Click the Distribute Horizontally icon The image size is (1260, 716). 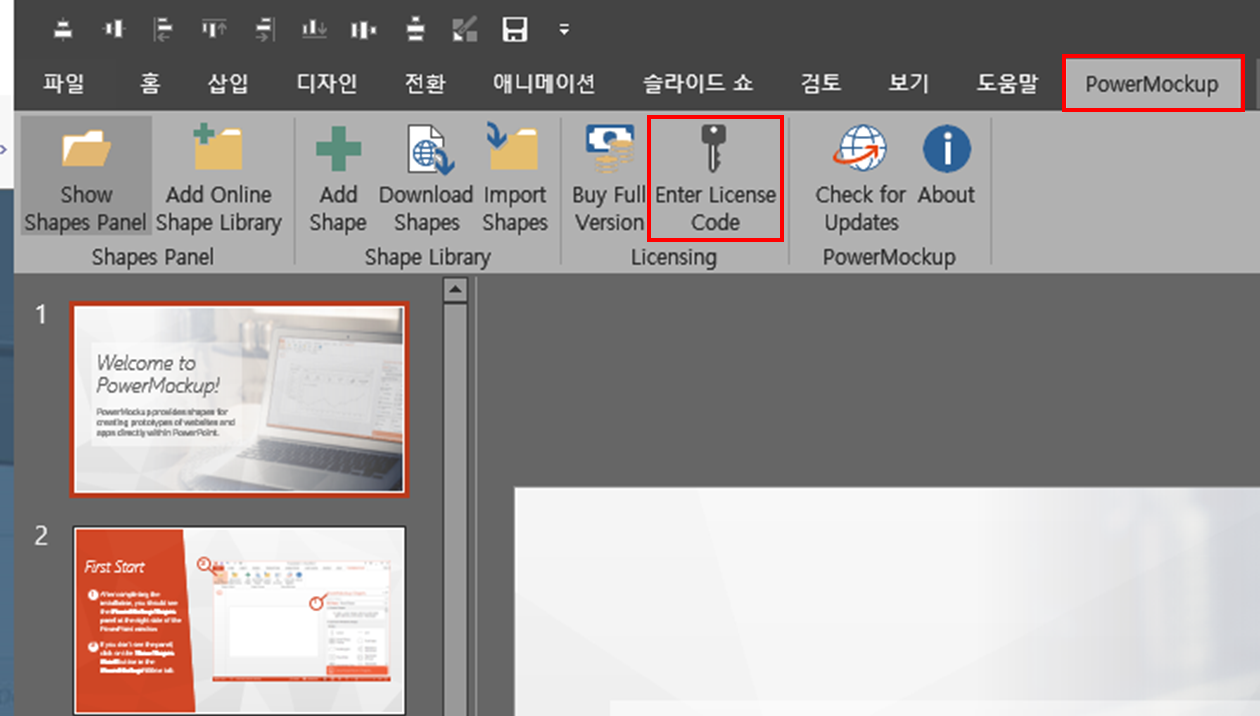click(x=364, y=30)
